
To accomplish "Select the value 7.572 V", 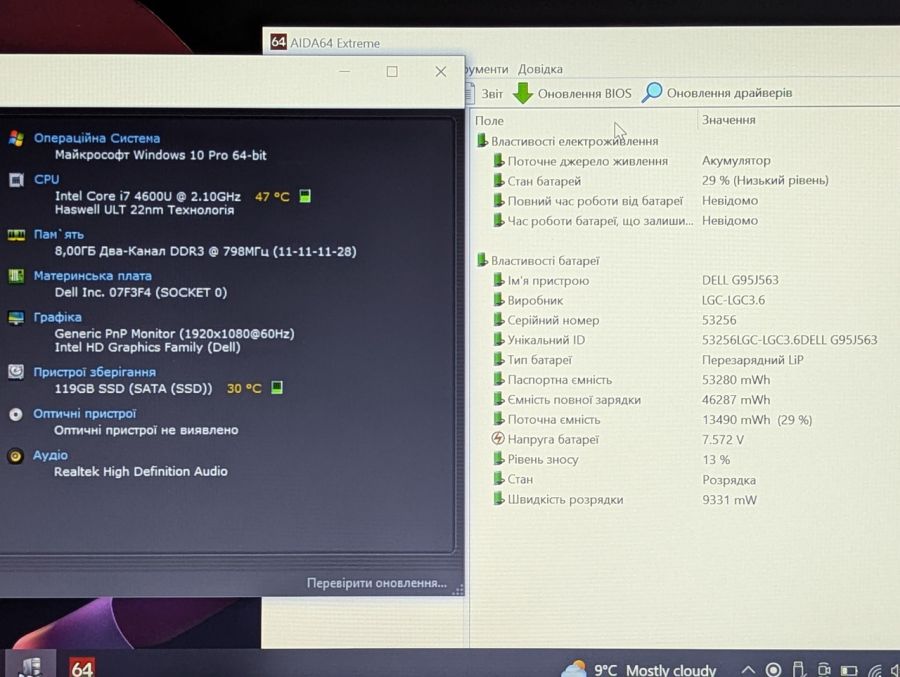I will point(723,439).
